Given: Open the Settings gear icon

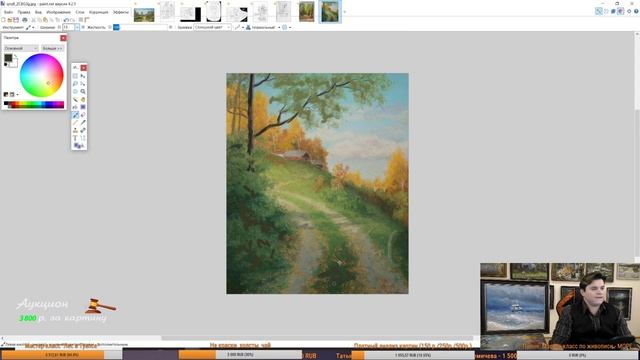Looking at the screenshot, I should click(x=629, y=11).
